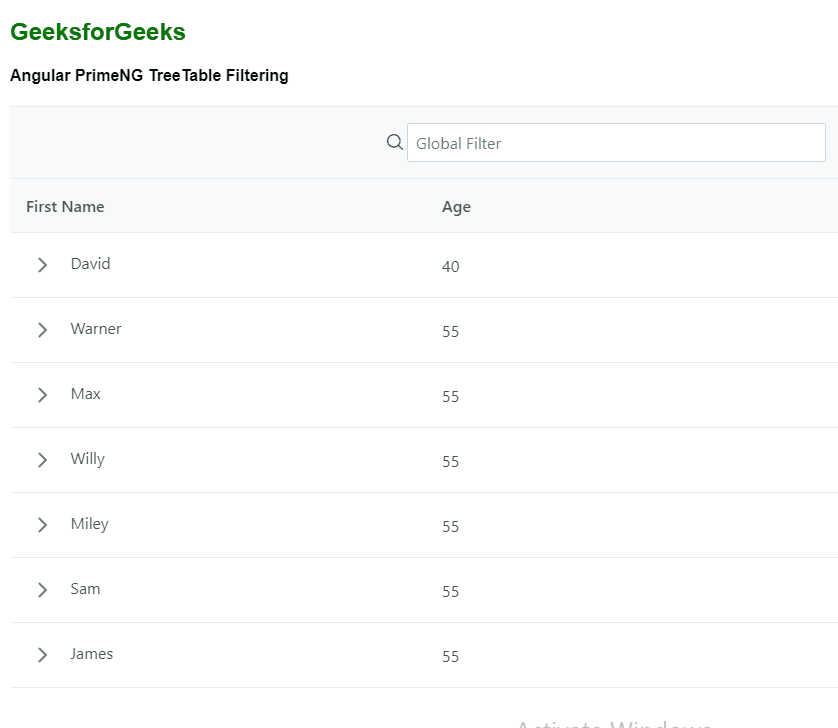Select the David name cell
Screen dimensions: 838x728
[90, 264]
